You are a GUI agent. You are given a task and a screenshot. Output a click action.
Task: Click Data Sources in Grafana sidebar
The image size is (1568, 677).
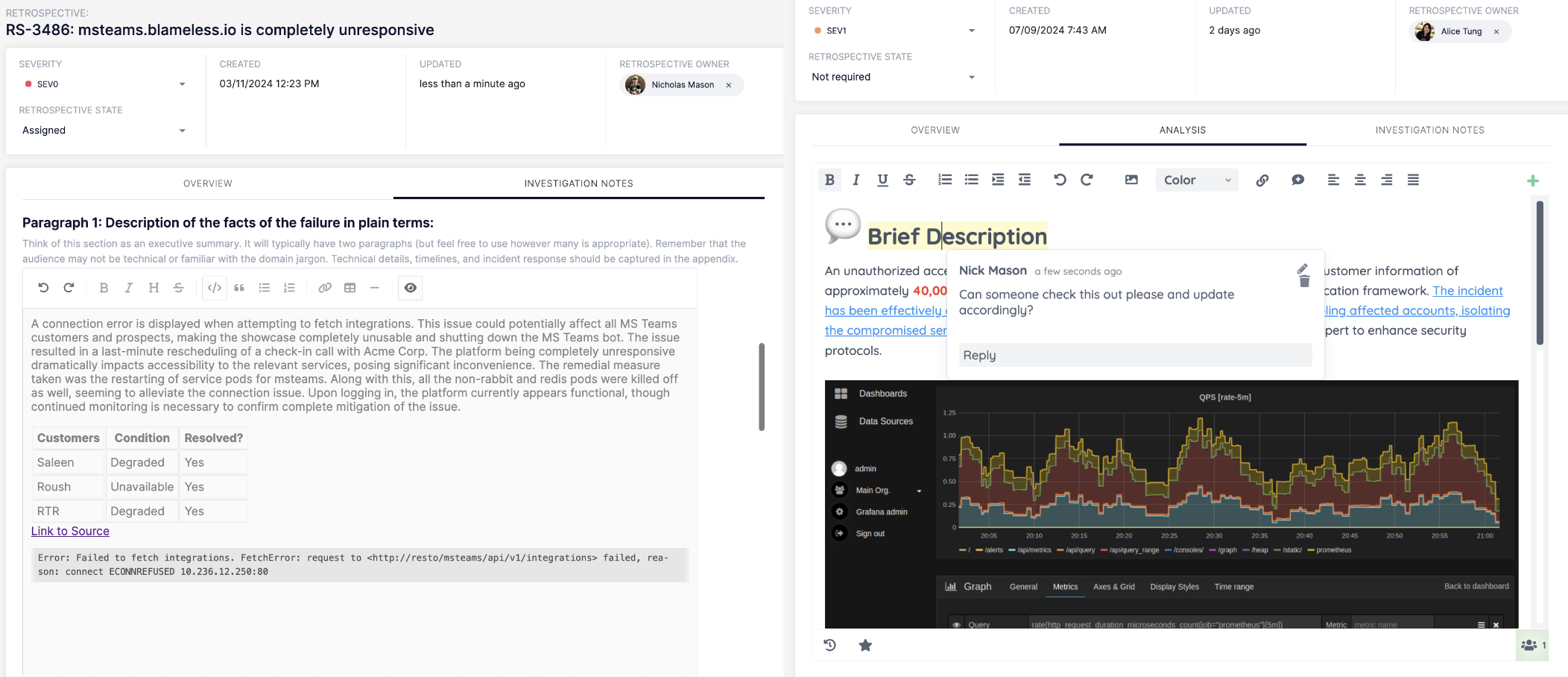tap(873, 421)
